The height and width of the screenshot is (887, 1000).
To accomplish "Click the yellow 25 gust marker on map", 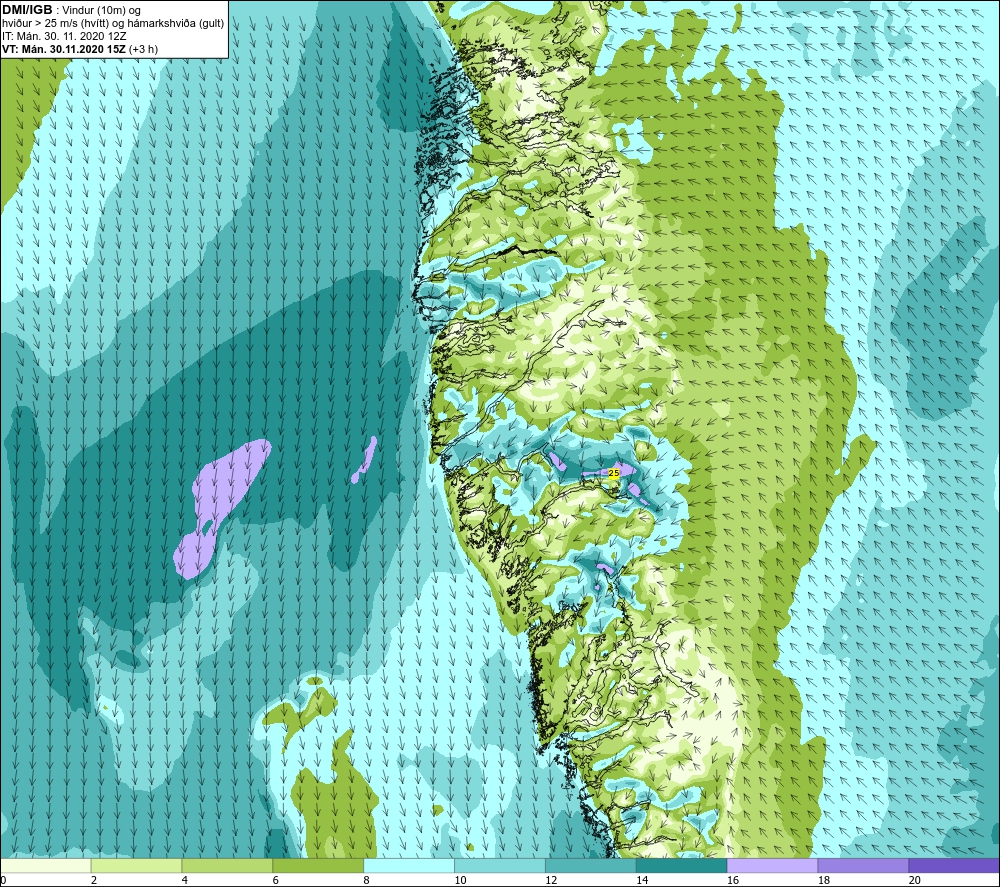I will point(614,473).
